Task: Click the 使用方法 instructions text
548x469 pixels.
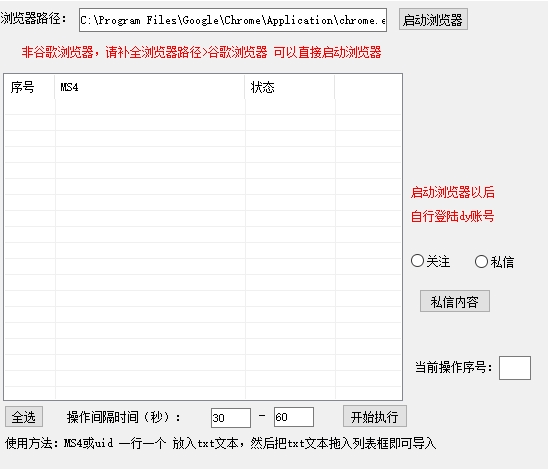Action: [x=221, y=443]
